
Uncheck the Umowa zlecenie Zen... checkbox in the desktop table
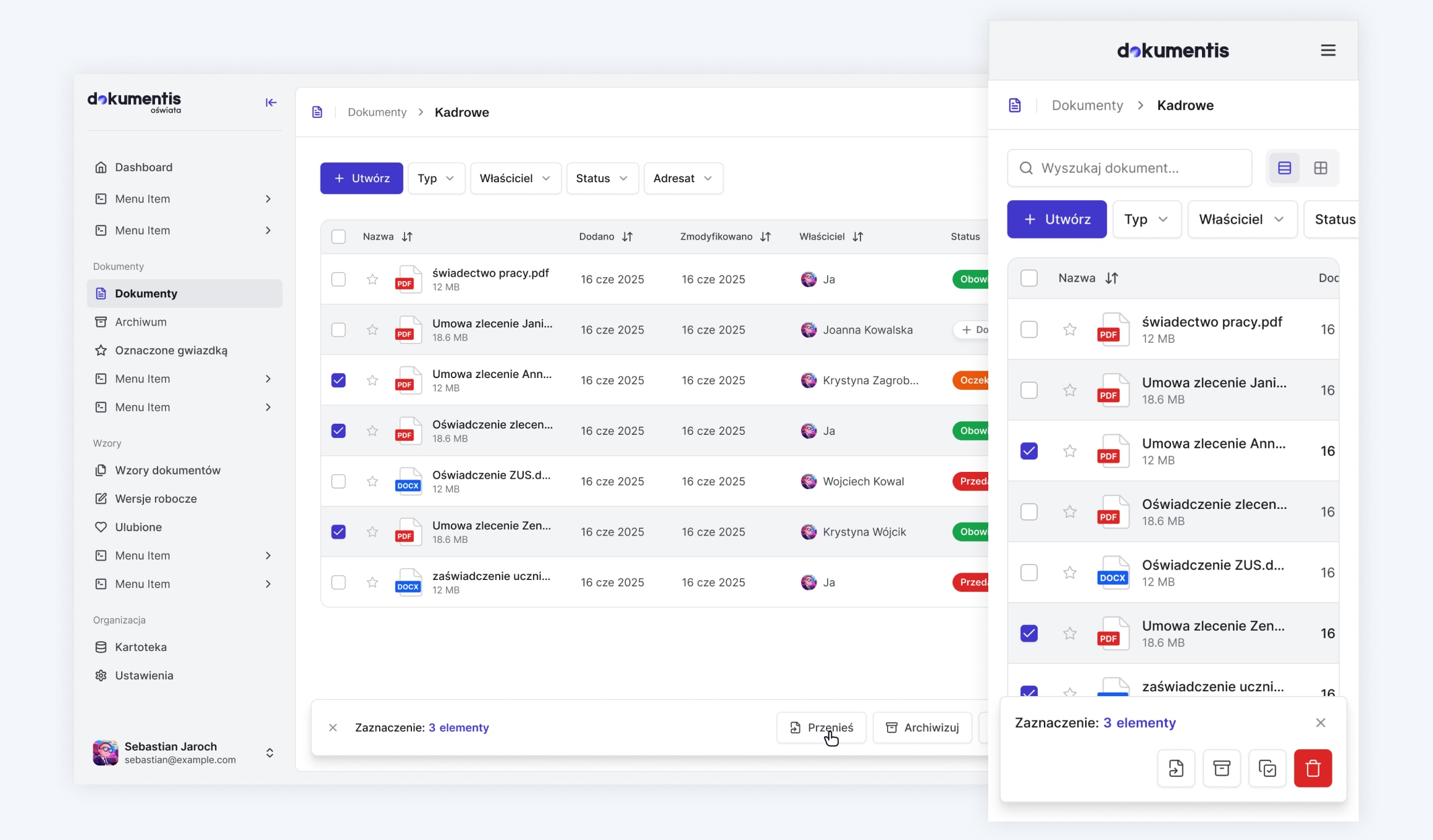tap(338, 532)
